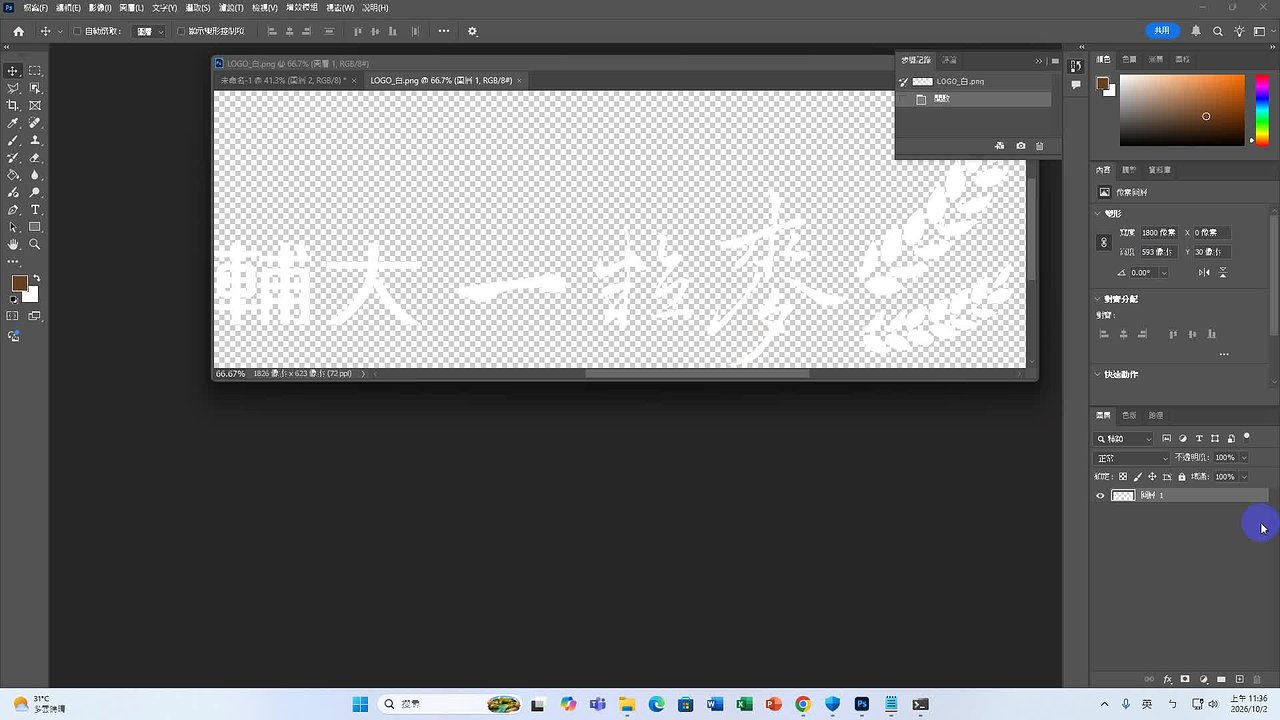The image size is (1280, 720).
Task: Select the Rectangle shape tool
Action: pos(35,227)
